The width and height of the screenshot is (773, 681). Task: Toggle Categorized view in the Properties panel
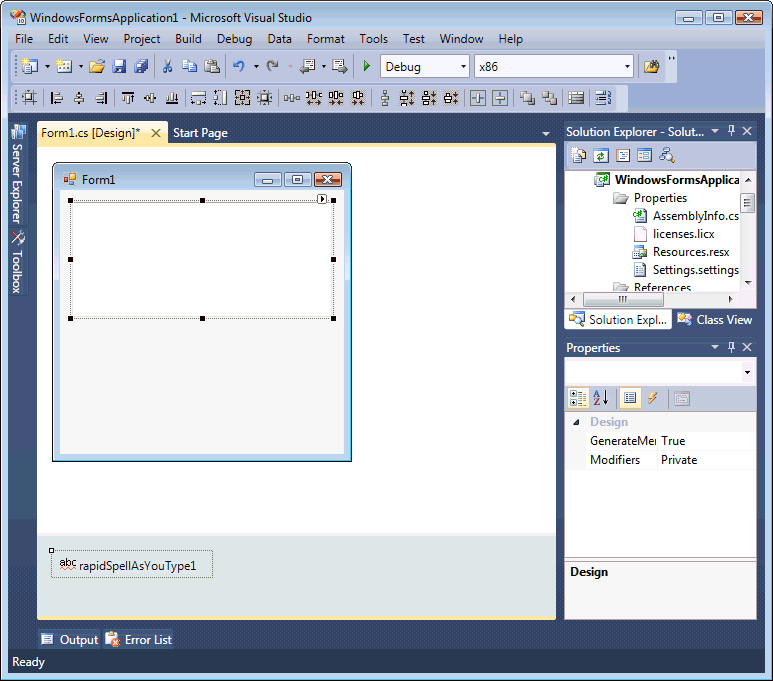coord(578,398)
